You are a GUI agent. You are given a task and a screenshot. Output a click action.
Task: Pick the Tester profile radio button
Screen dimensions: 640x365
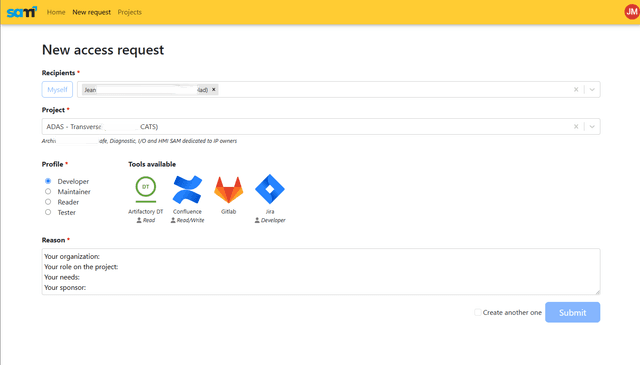48,212
